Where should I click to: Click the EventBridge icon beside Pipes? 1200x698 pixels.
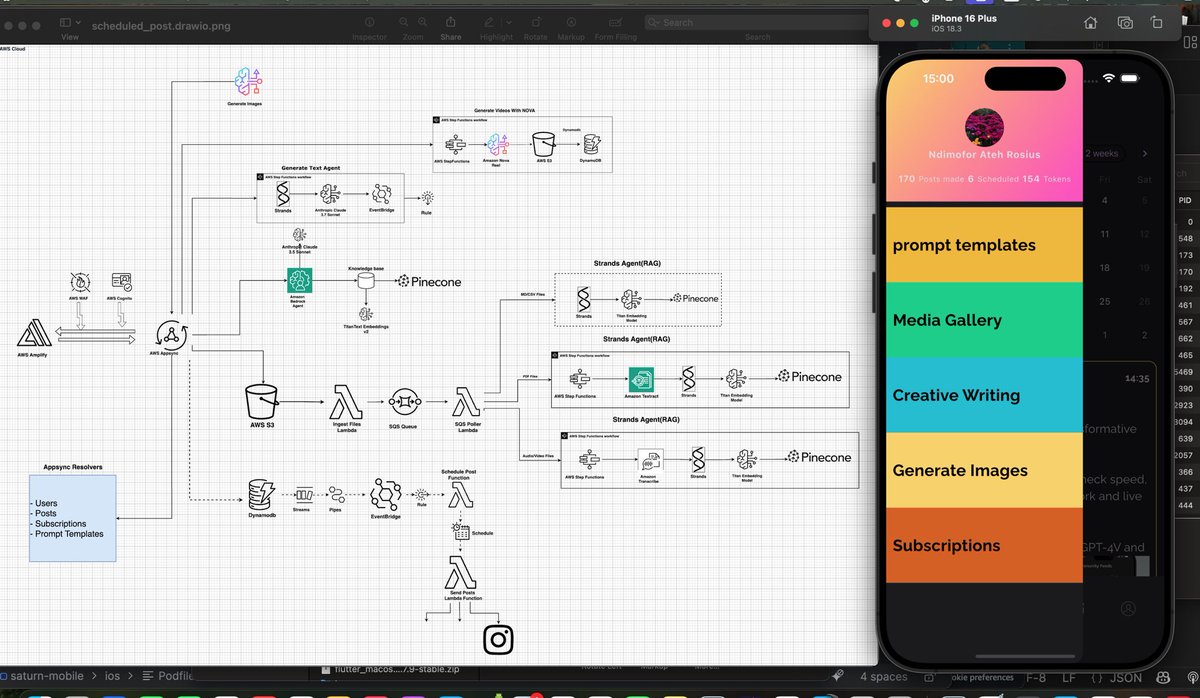(384, 494)
